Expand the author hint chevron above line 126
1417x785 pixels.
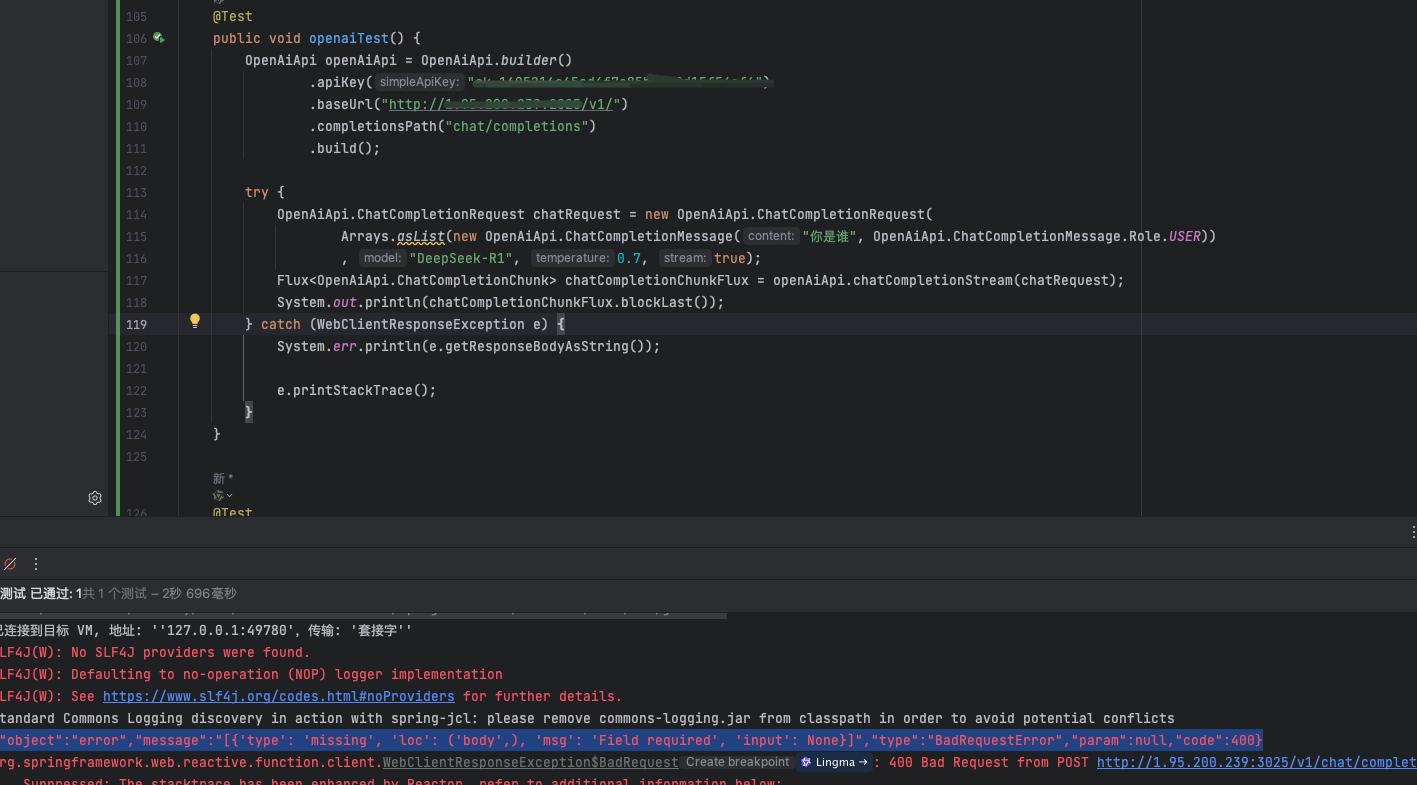[x=230, y=495]
